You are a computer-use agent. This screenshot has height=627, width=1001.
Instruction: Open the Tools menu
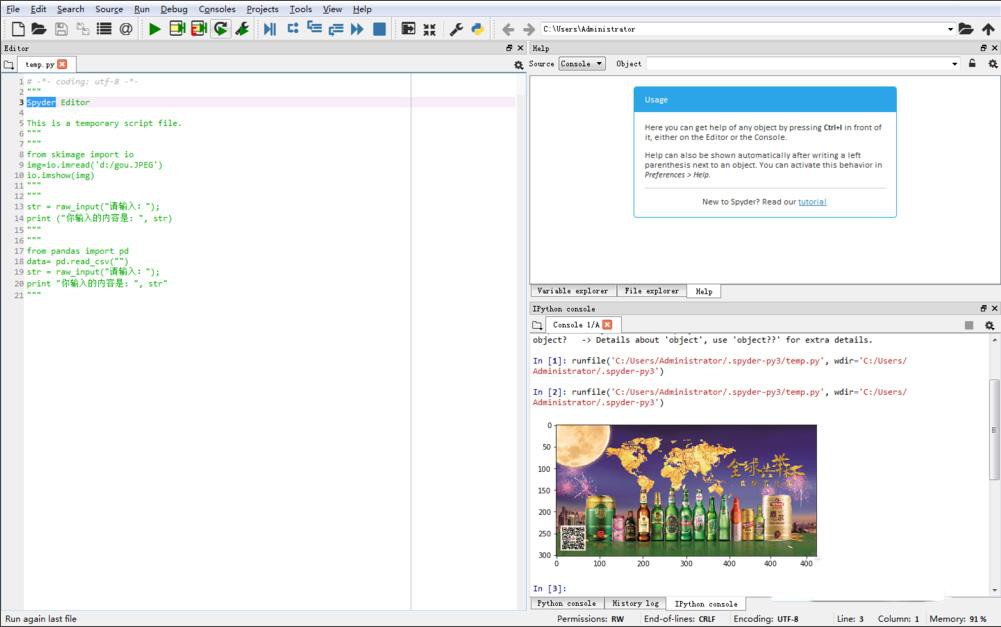coord(301,9)
